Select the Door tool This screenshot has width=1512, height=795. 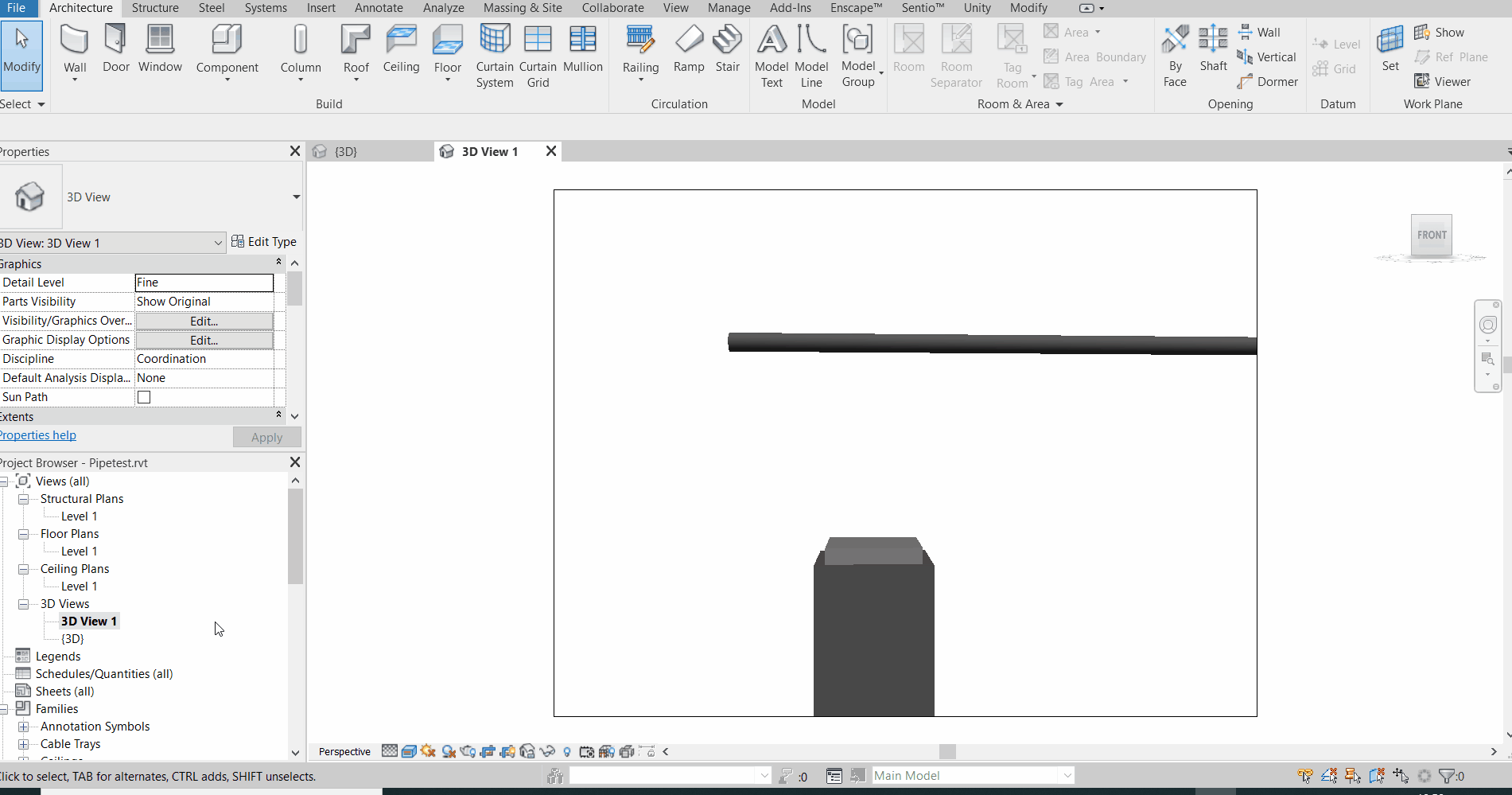[116, 49]
